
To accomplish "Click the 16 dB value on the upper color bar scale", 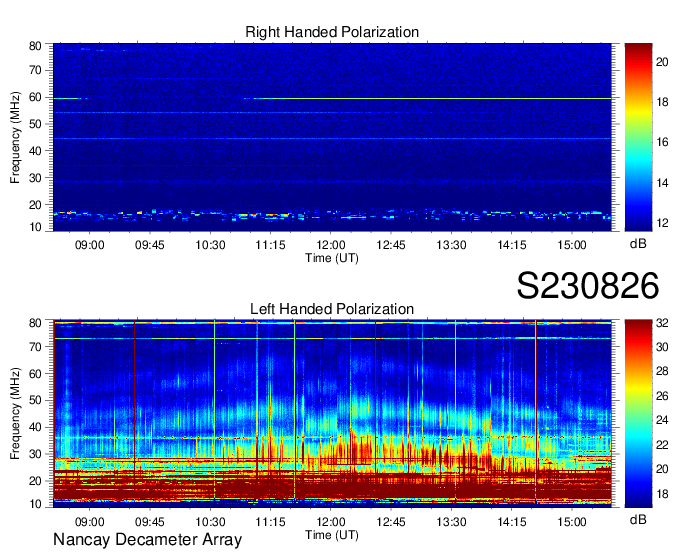I will click(x=662, y=143).
